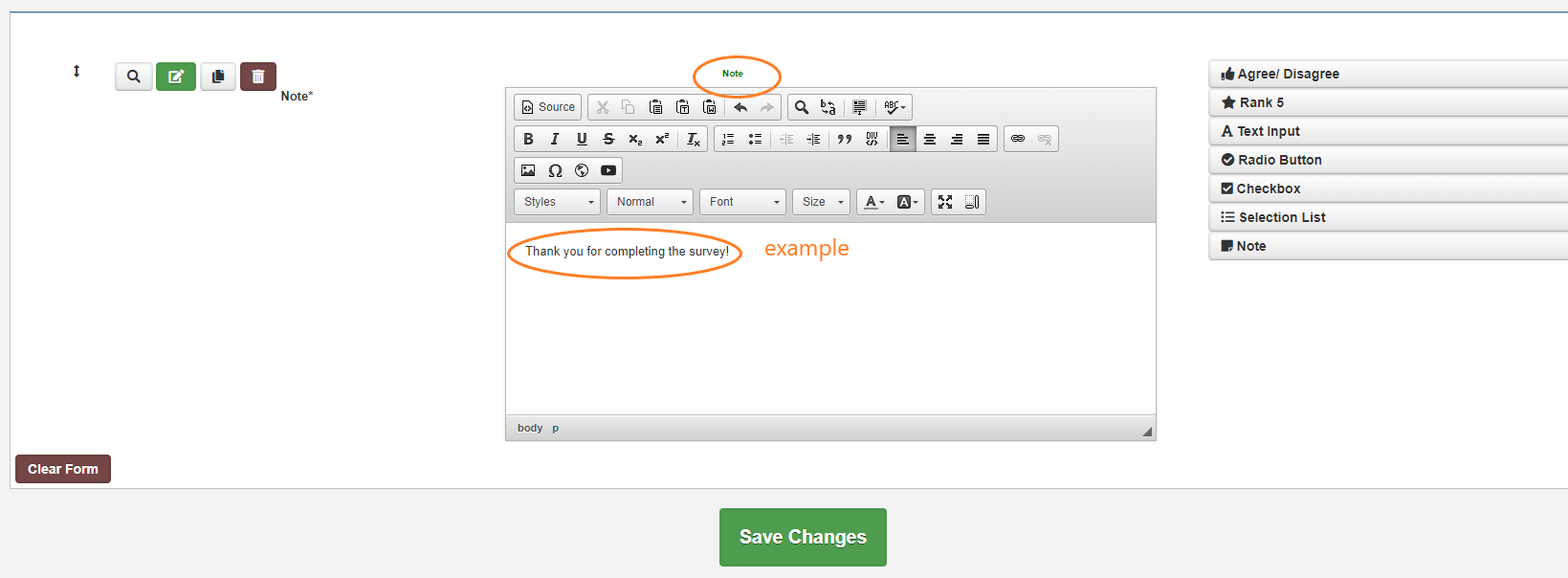1568x578 pixels.
Task: Click the Clear Form button
Action: click(63, 469)
